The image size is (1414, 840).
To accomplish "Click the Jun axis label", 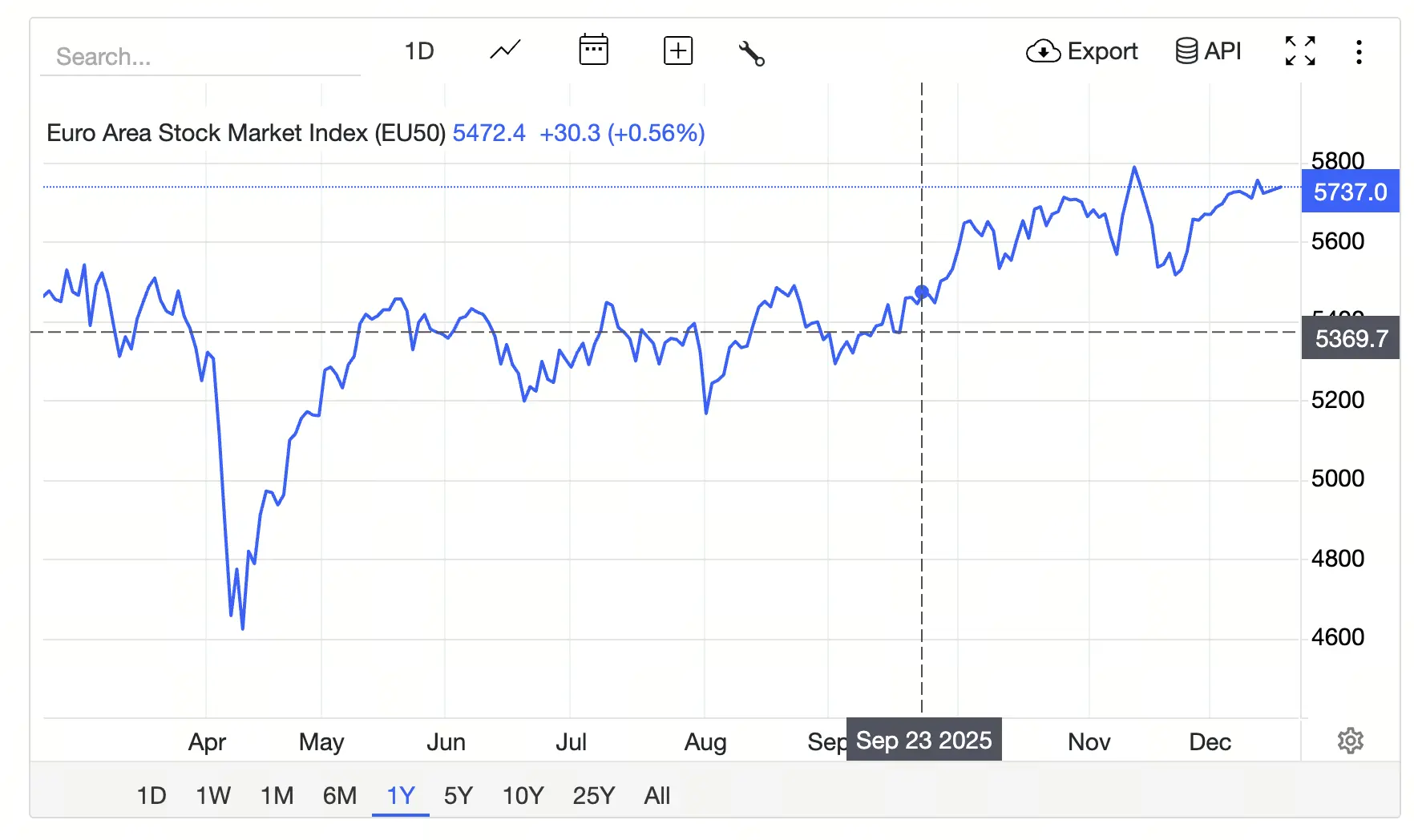I will pos(446,742).
